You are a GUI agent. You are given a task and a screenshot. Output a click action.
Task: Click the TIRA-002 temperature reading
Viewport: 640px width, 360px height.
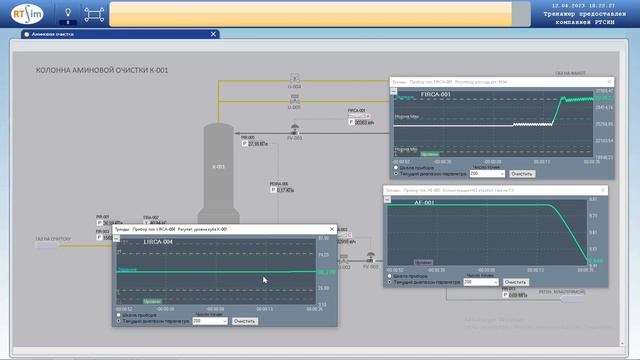tap(158, 223)
